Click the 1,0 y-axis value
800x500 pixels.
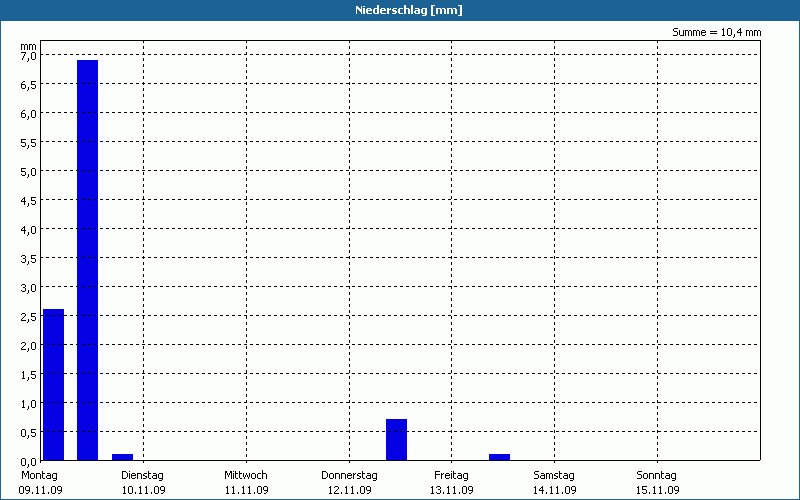(29, 404)
